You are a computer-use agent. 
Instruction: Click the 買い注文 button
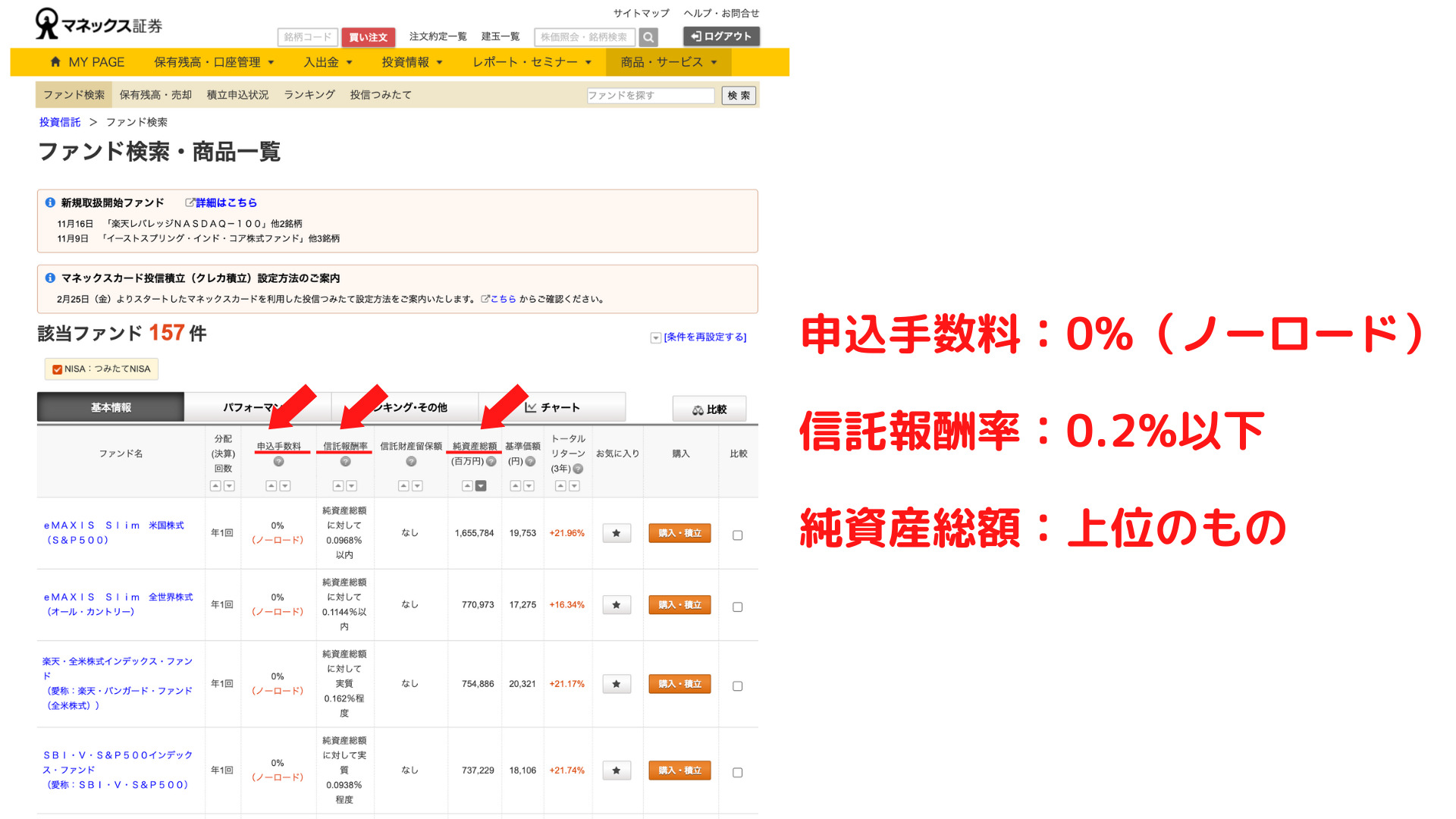coord(368,37)
